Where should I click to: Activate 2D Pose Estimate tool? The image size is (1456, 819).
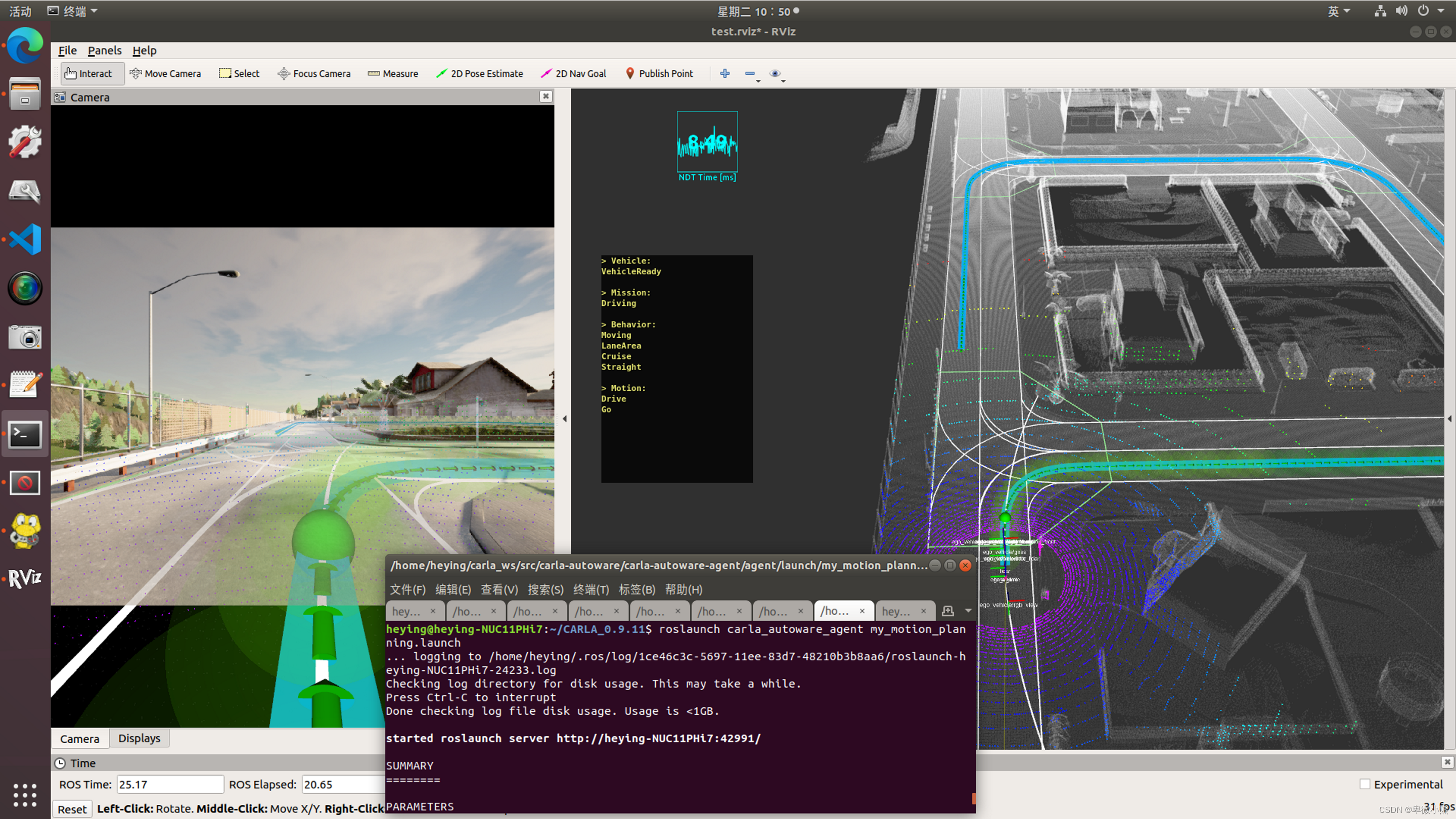pos(479,73)
